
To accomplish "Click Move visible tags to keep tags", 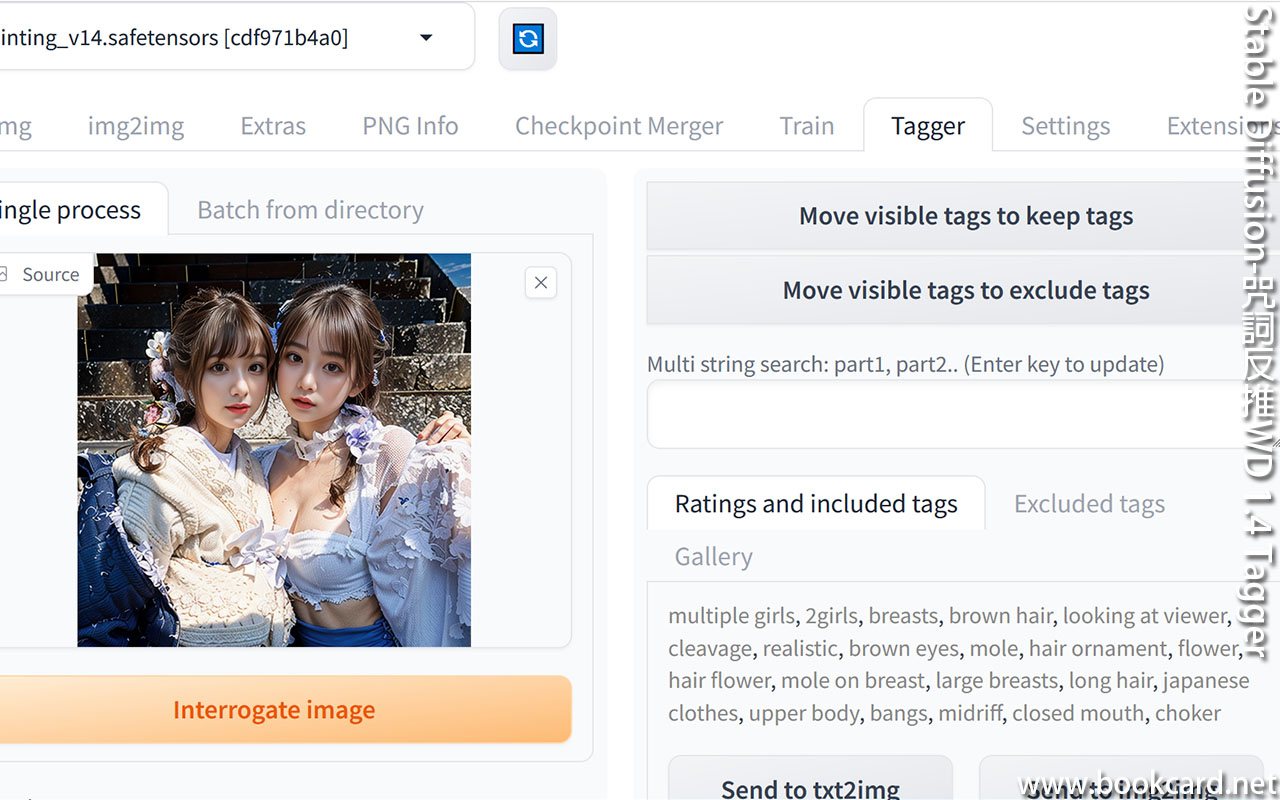I will [965, 215].
